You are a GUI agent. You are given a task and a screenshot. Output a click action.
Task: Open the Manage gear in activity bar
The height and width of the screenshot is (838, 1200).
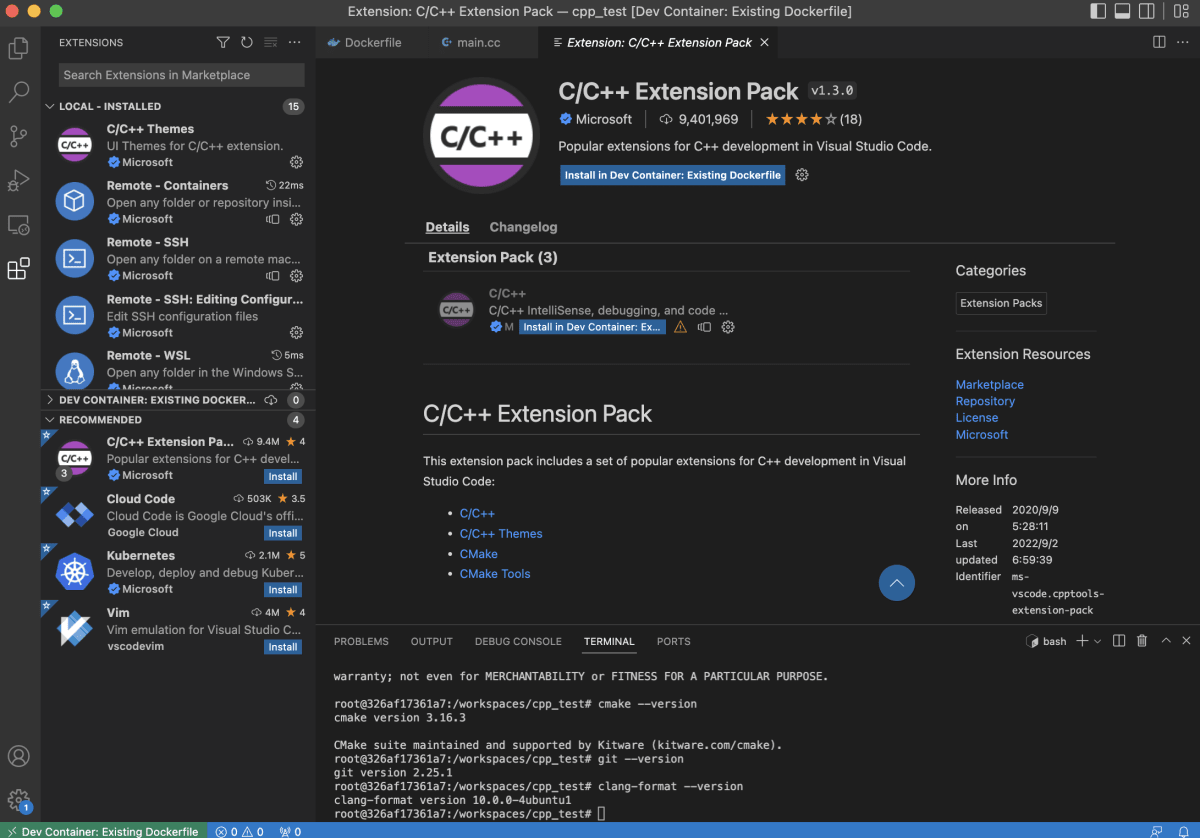tap(19, 800)
